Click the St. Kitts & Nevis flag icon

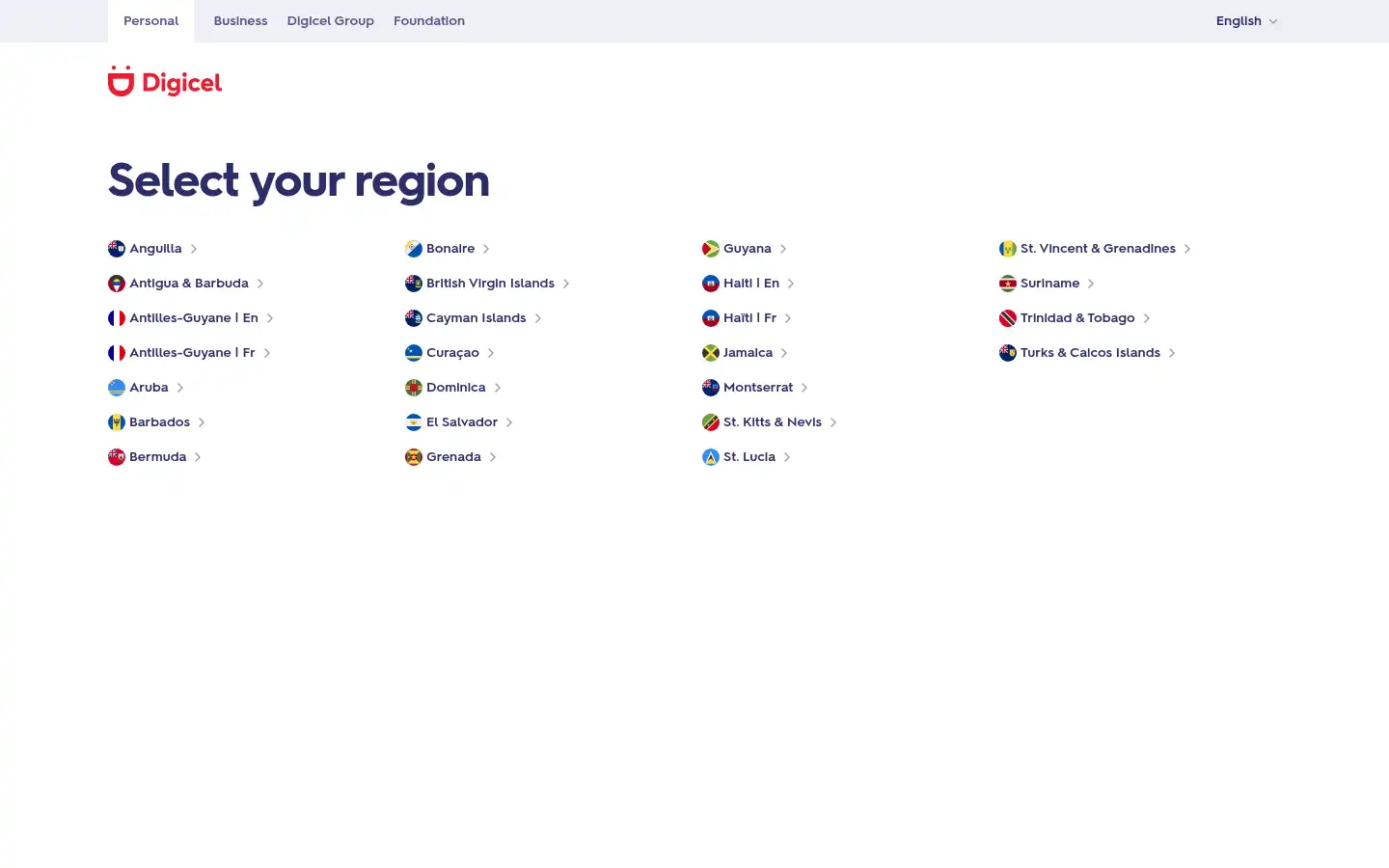[711, 422]
